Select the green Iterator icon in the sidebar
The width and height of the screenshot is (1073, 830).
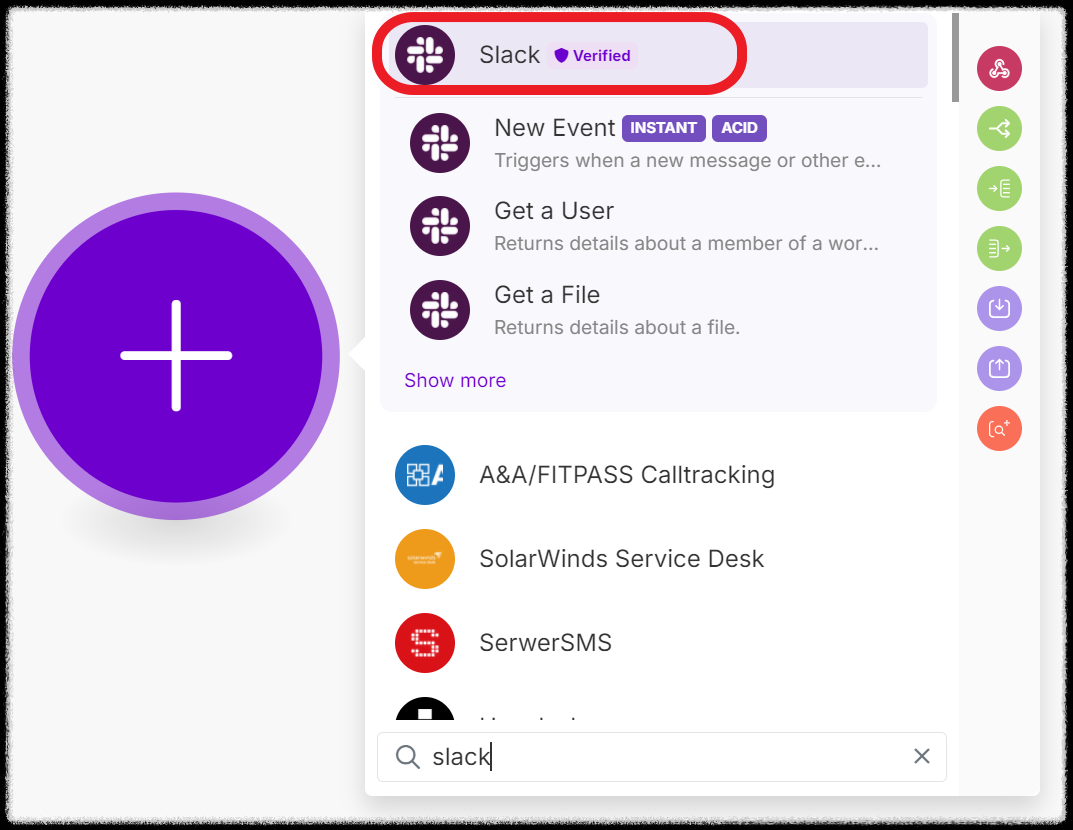click(x=999, y=188)
